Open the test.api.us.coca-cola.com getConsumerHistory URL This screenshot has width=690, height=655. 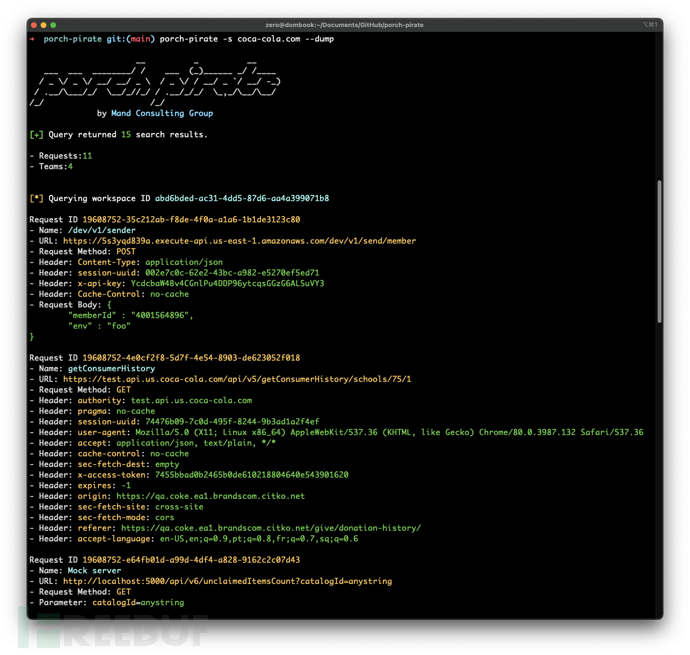click(237, 380)
